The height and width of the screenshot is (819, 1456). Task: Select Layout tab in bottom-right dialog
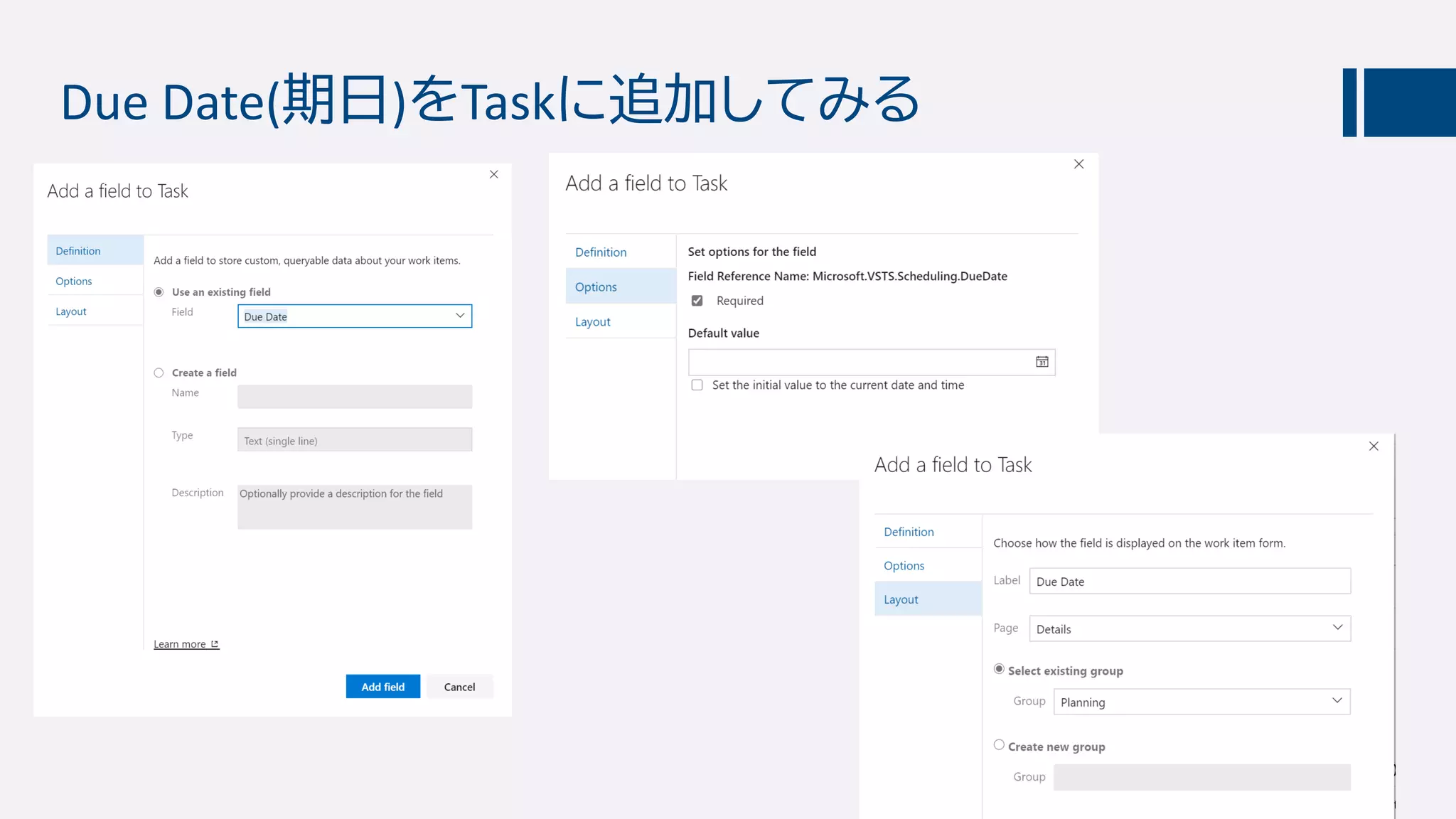928,599
